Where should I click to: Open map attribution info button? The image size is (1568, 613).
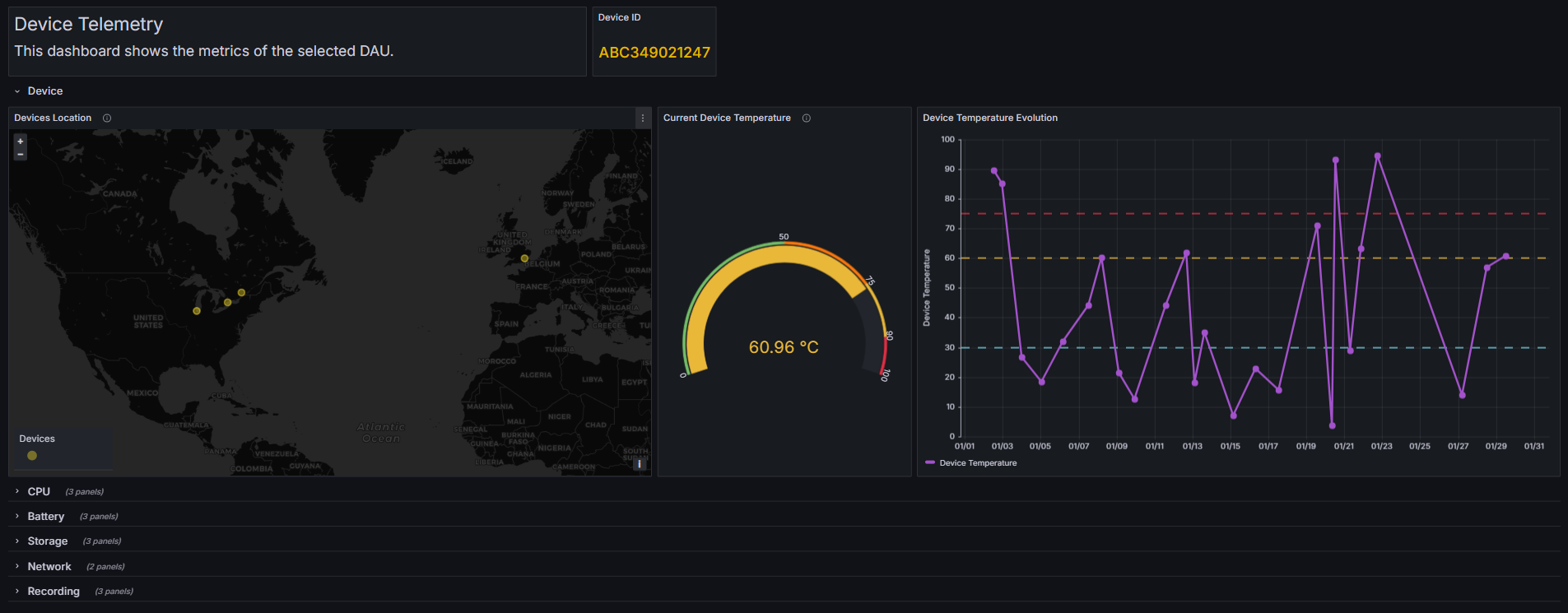[x=640, y=464]
